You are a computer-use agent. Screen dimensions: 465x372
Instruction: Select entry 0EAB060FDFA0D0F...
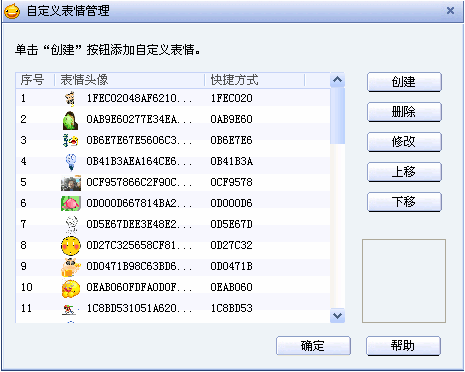click(x=139, y=287)
